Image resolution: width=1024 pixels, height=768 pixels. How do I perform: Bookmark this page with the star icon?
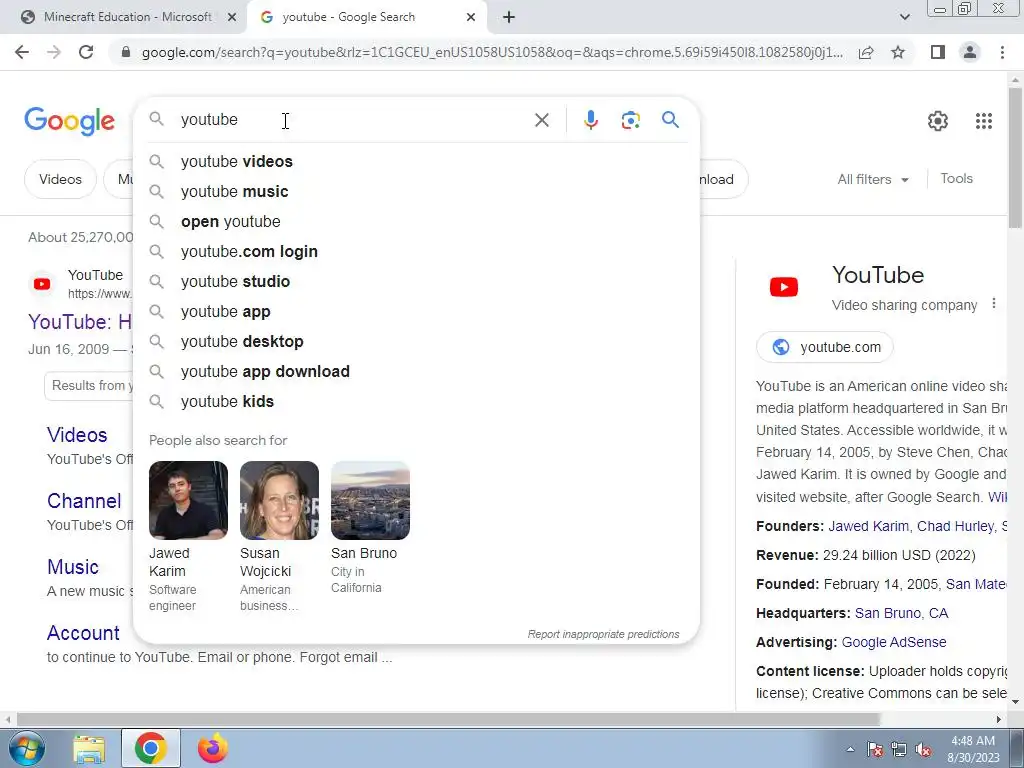point(898,52)
